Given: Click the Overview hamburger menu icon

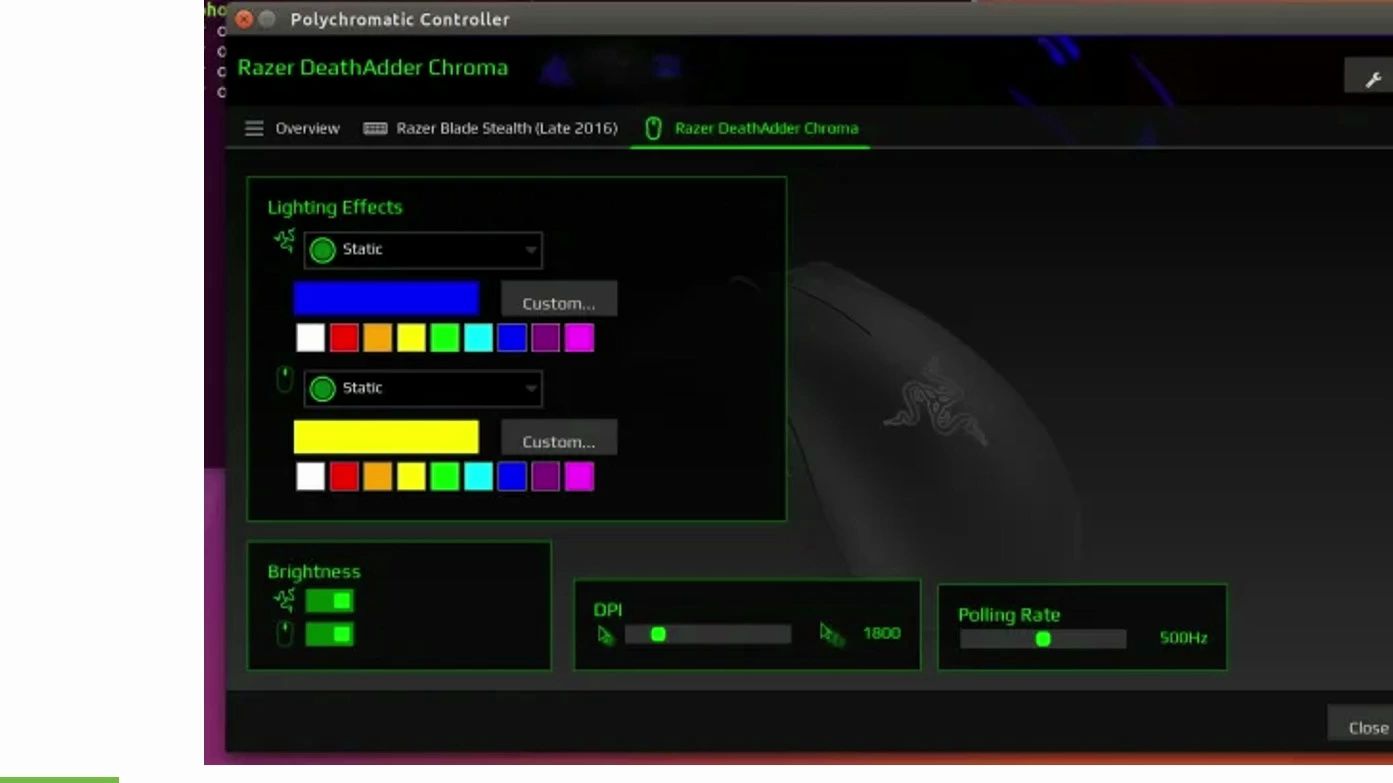Looking at the screenshot, I should point(254,128).
